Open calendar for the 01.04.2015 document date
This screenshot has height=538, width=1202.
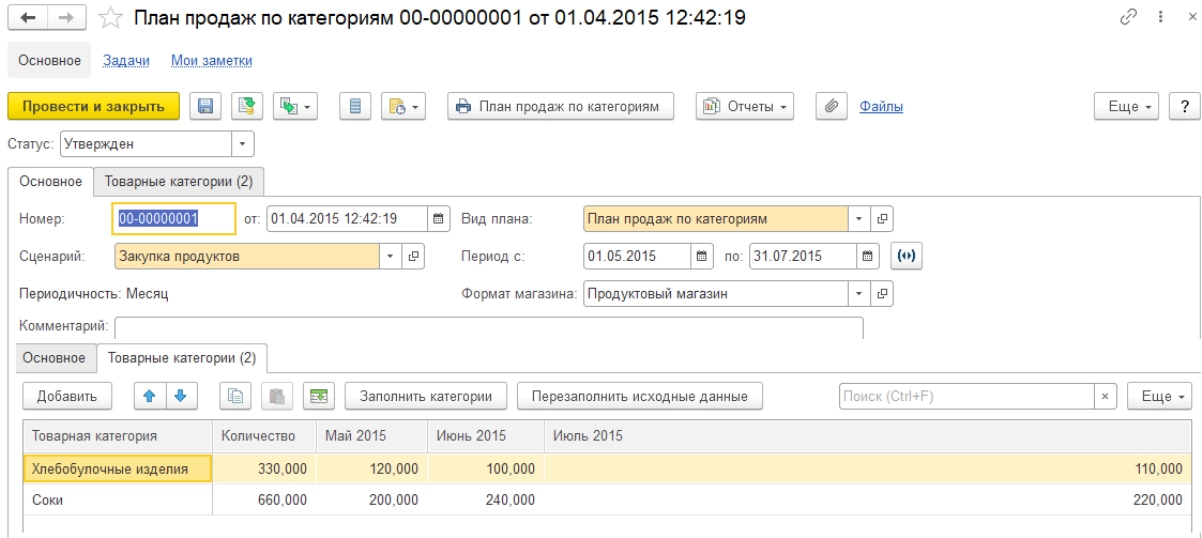(437, 219)
